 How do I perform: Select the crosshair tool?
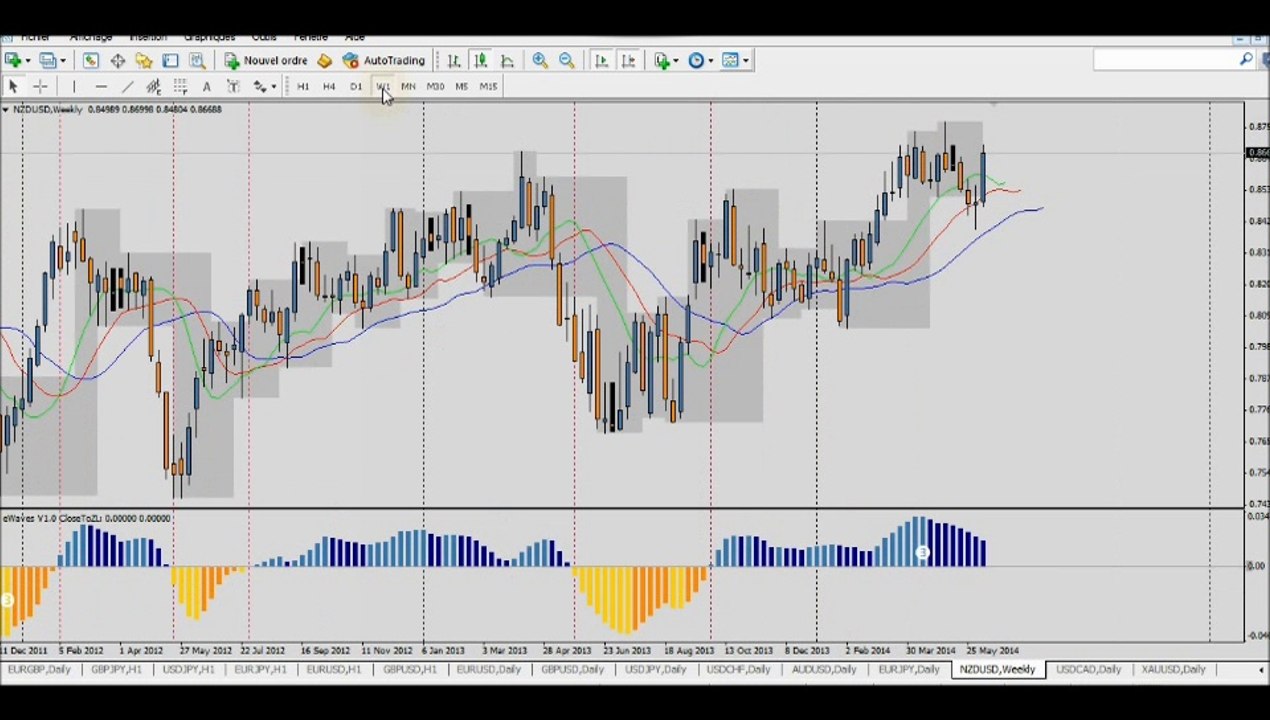[40, 87]
